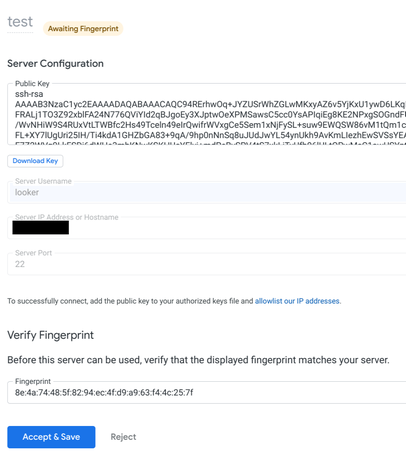The image size is (406, 461).
Task: Click into the Fingerprint field
Action: click(207, 392)
